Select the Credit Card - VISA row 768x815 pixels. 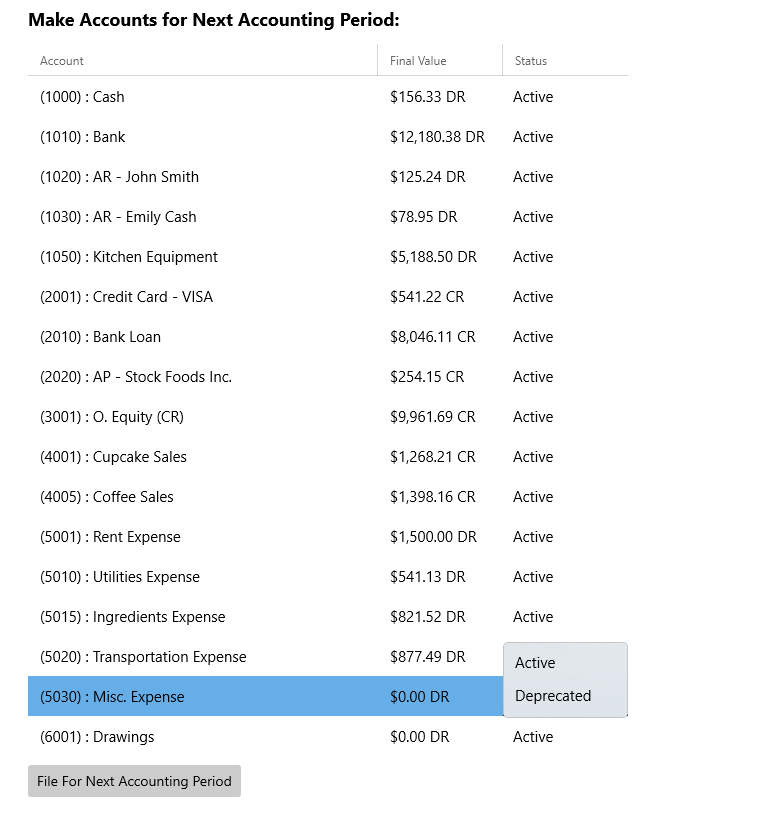[x=328, y=297]
